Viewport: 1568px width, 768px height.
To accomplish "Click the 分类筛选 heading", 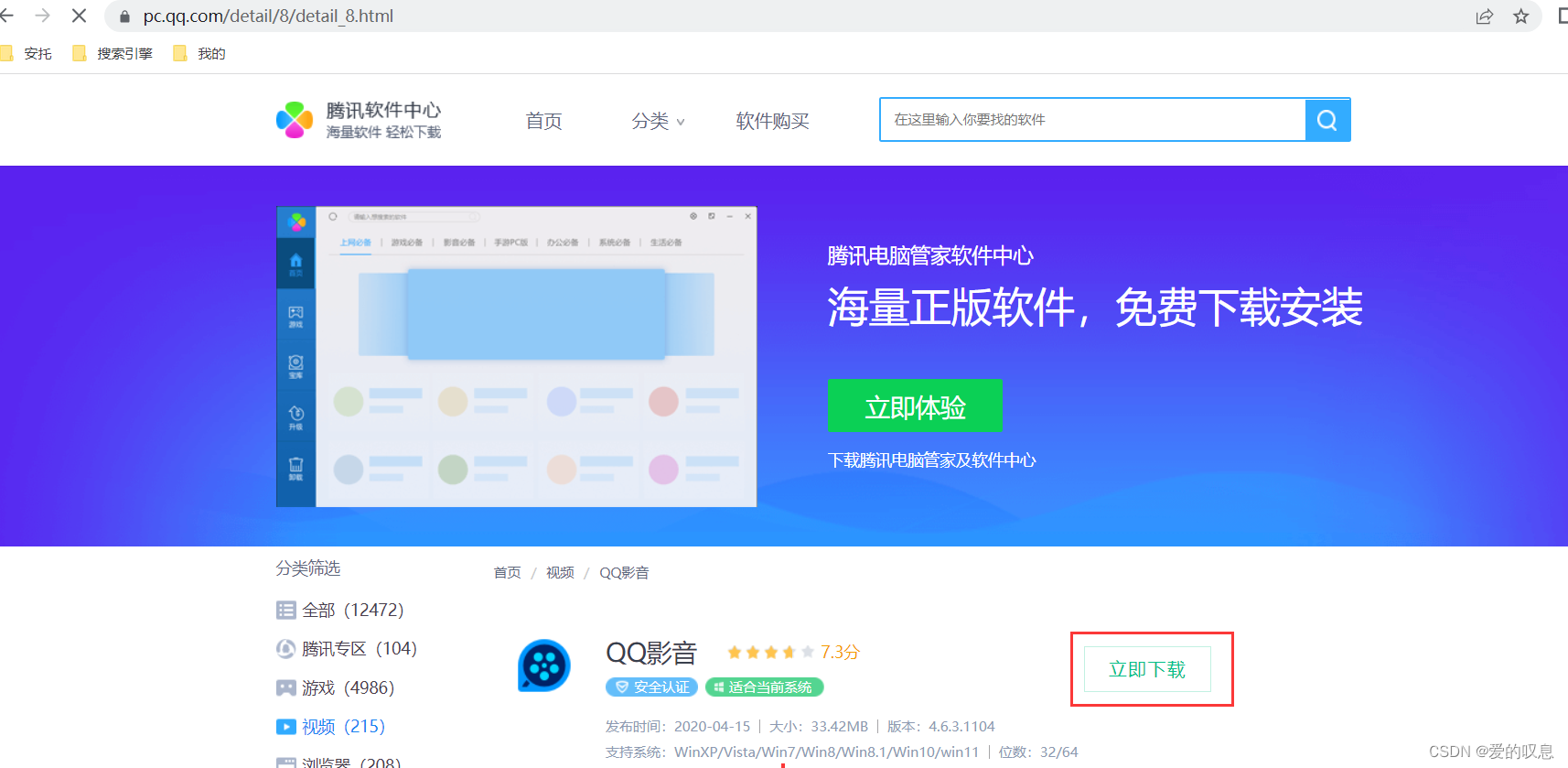I will (308, 568).
